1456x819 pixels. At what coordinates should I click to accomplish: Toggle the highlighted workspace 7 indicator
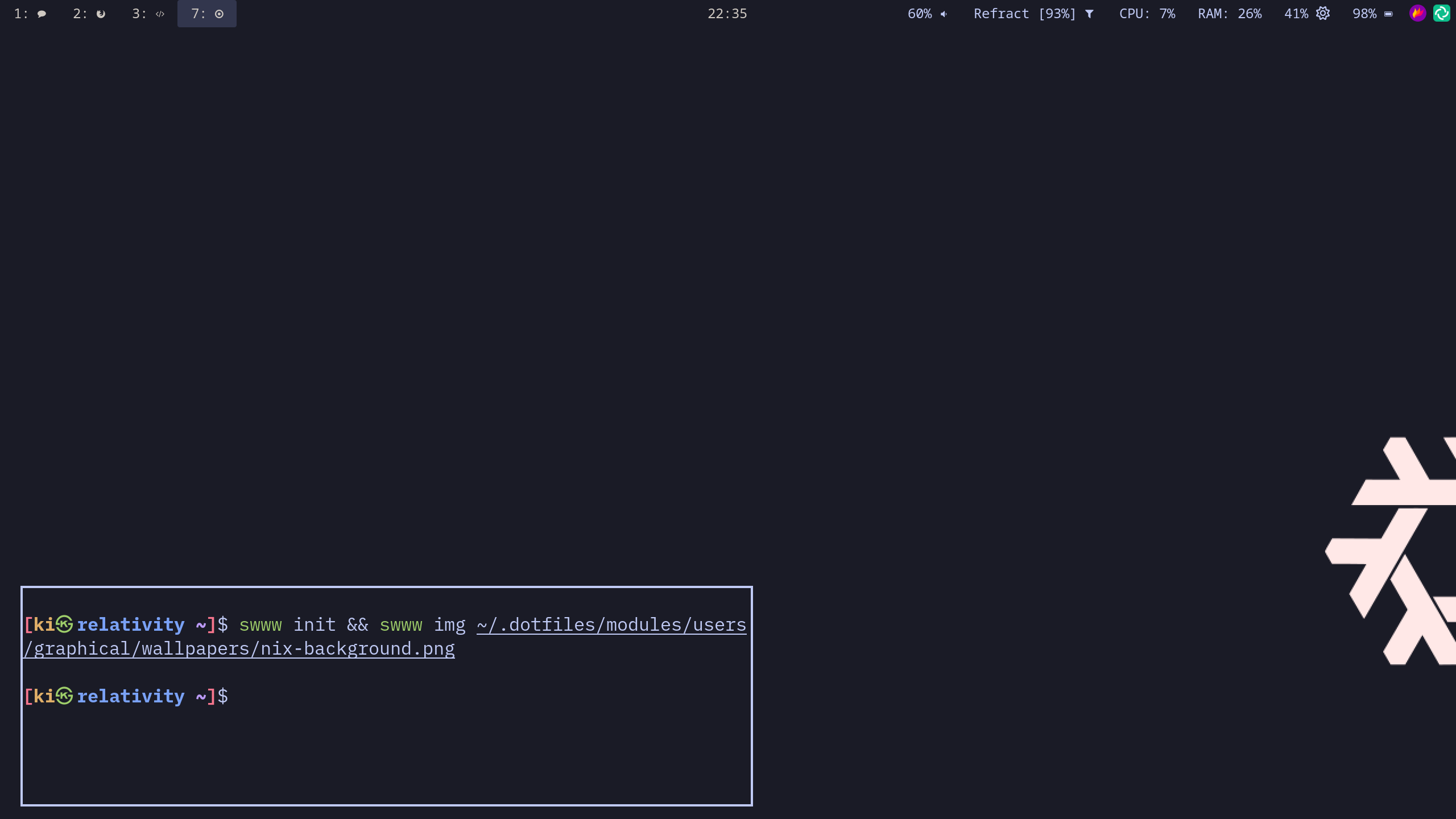click(206, 14)
